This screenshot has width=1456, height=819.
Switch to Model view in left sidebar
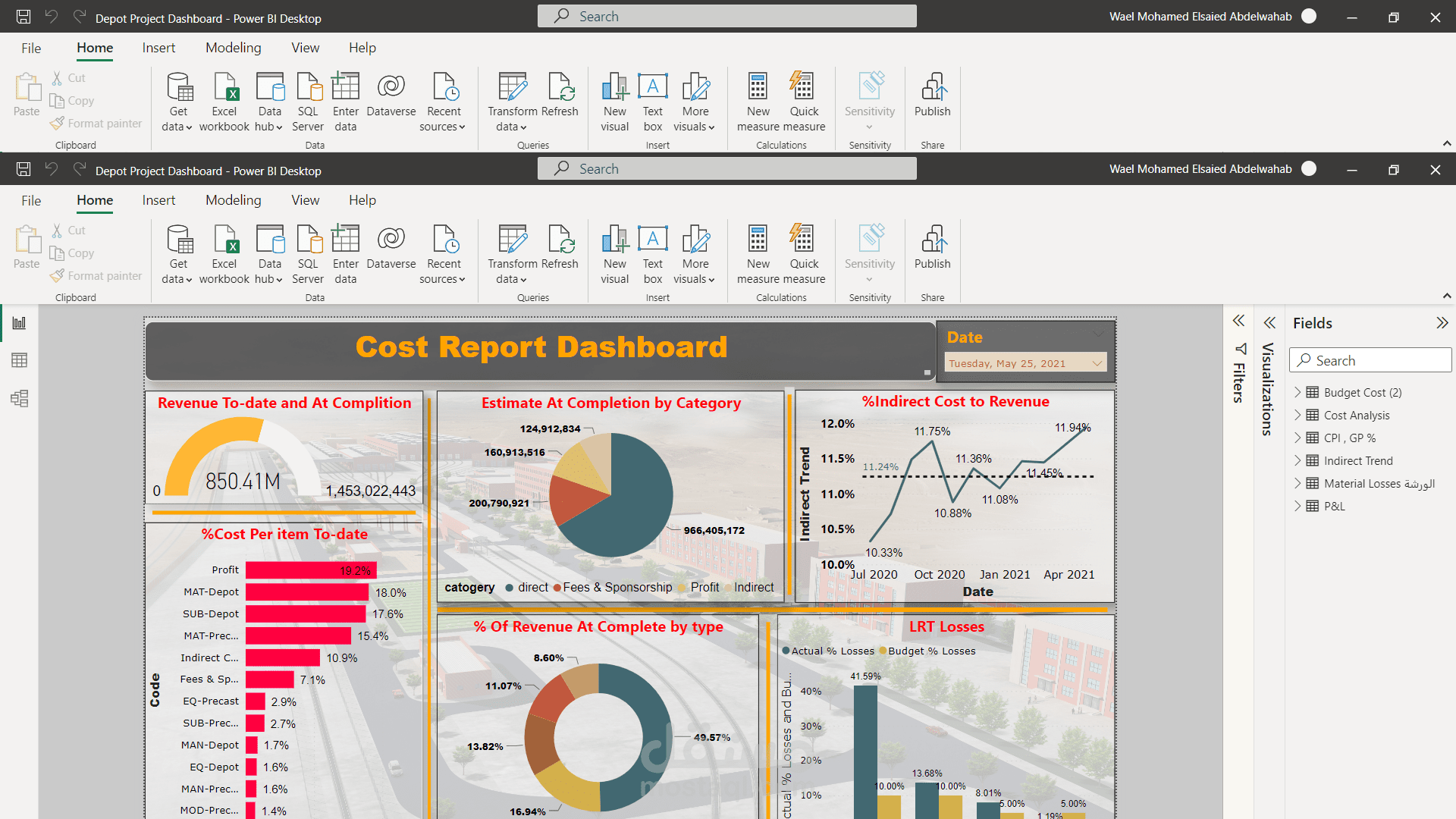(20, 398)
